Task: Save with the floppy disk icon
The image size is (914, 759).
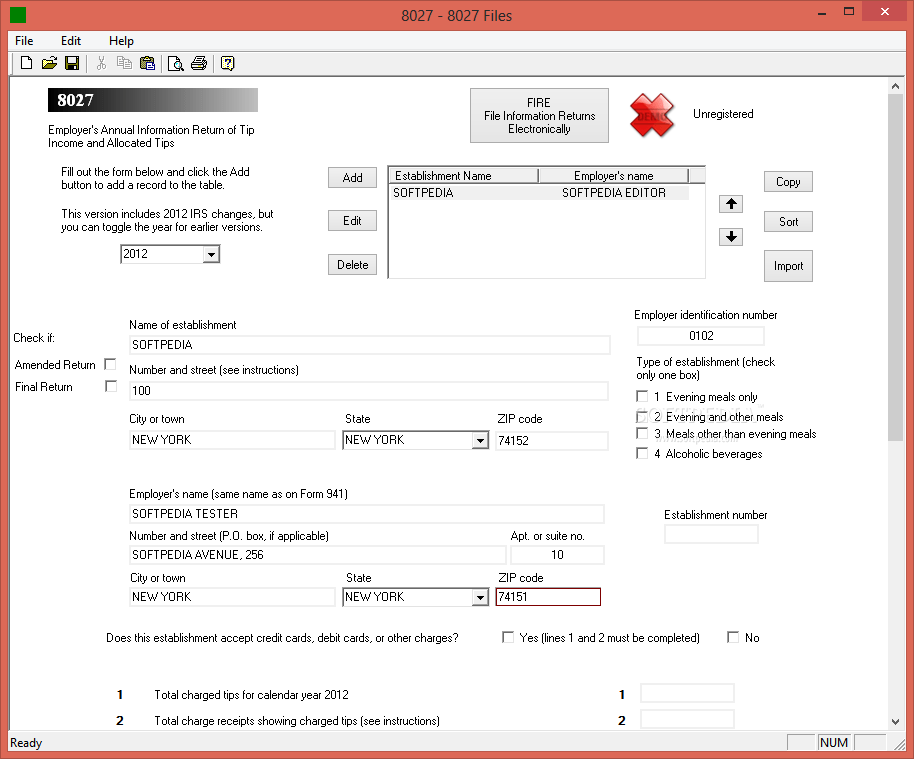Action: click(x=72, y=63)
